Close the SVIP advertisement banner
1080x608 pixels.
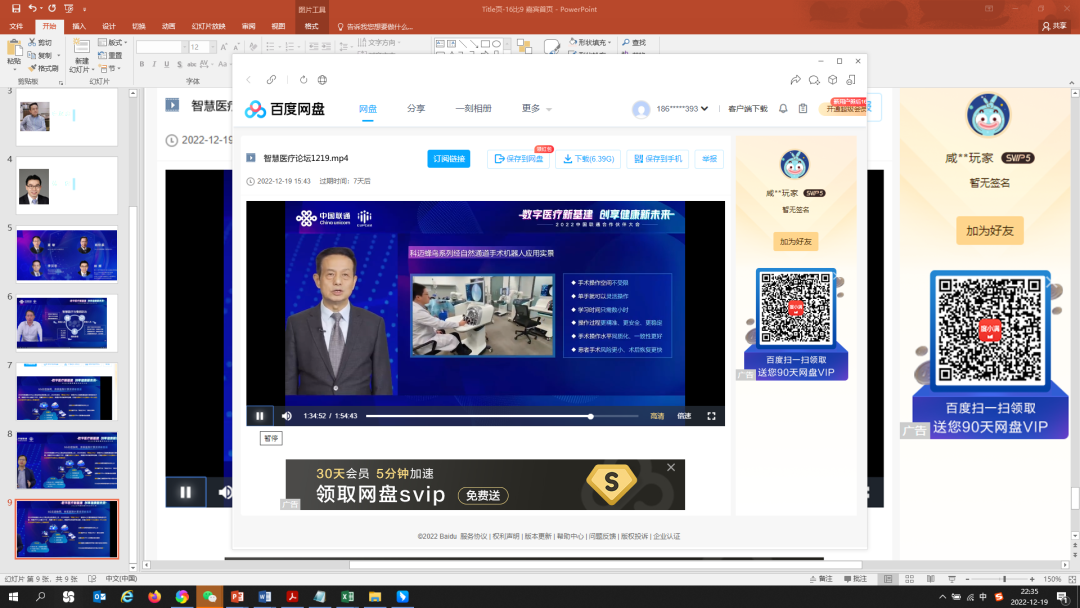[671, 468]
